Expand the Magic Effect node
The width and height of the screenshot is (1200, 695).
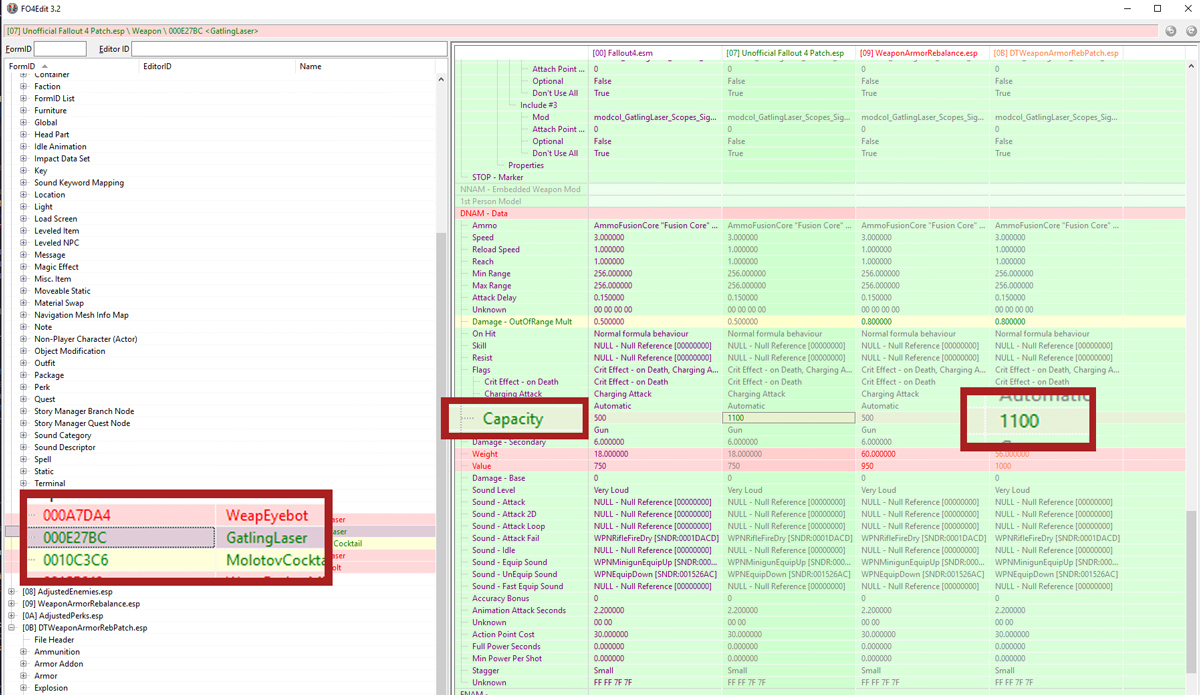click(x=24, y=267)
